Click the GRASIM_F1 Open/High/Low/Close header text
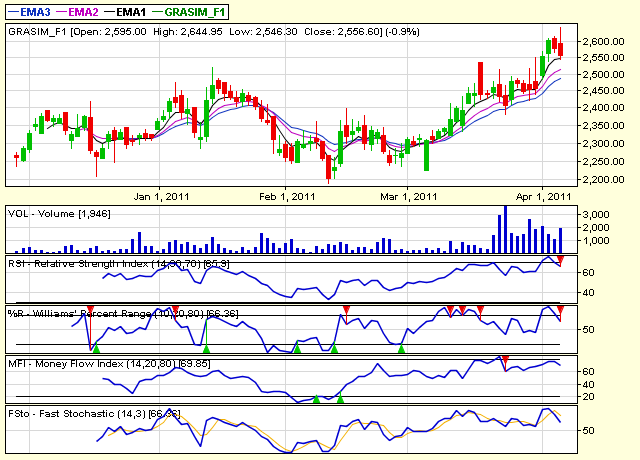This screenshot has height=460, width=640. coord(214,32)
